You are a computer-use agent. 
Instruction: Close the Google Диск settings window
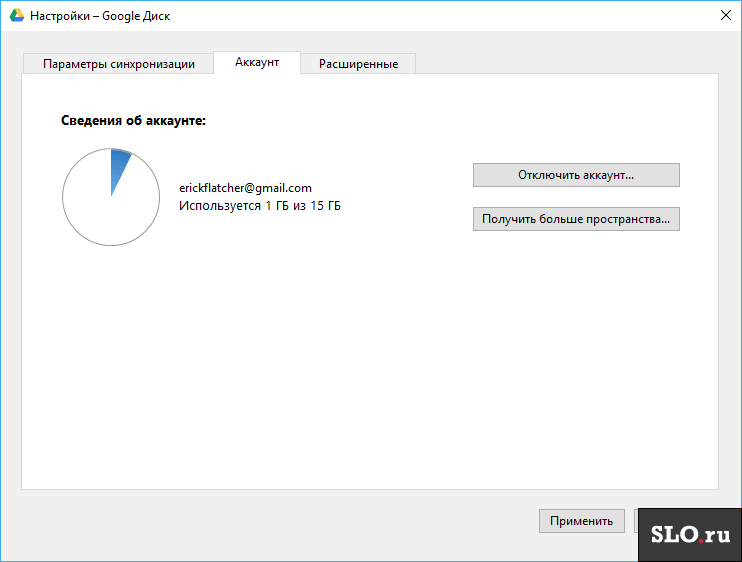725,15
